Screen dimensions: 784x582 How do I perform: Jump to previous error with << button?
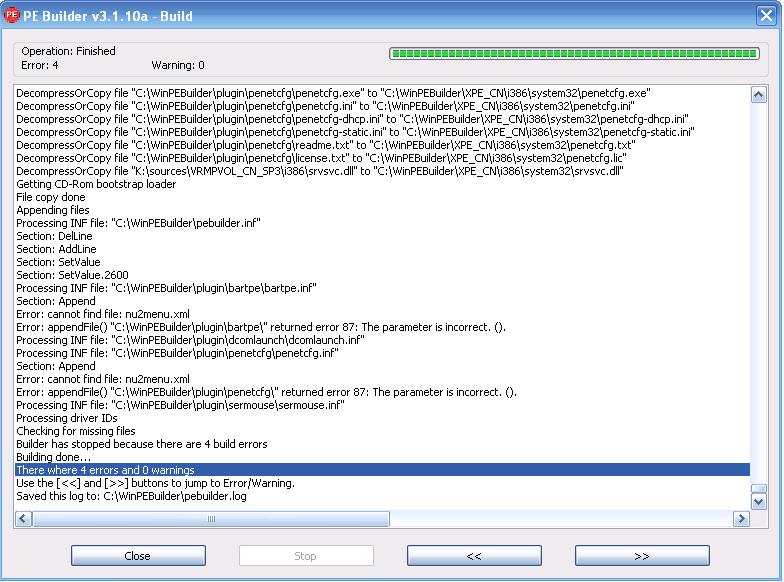(x=474, y=556)
